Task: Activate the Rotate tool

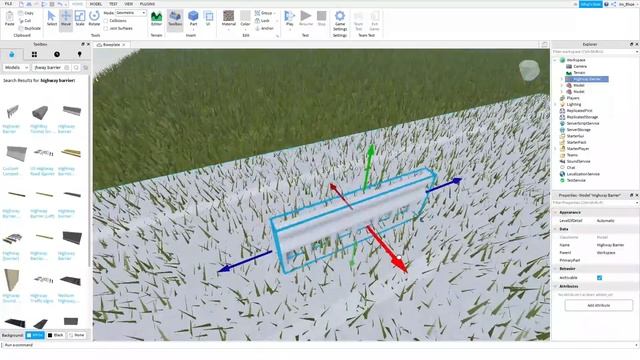Action: (x=94, y=19)
